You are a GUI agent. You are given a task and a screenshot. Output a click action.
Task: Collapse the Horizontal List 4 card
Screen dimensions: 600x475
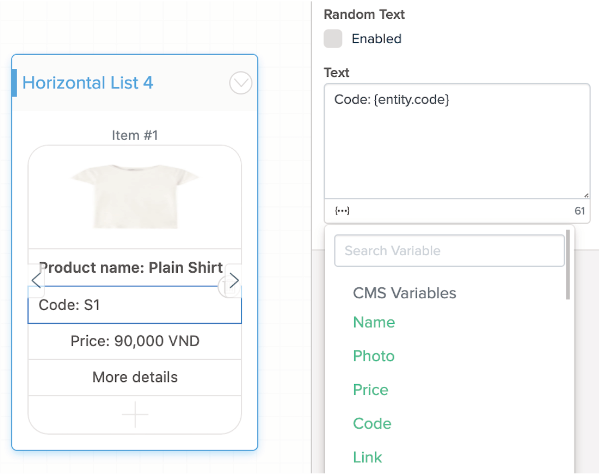click(x=241, y=83)
